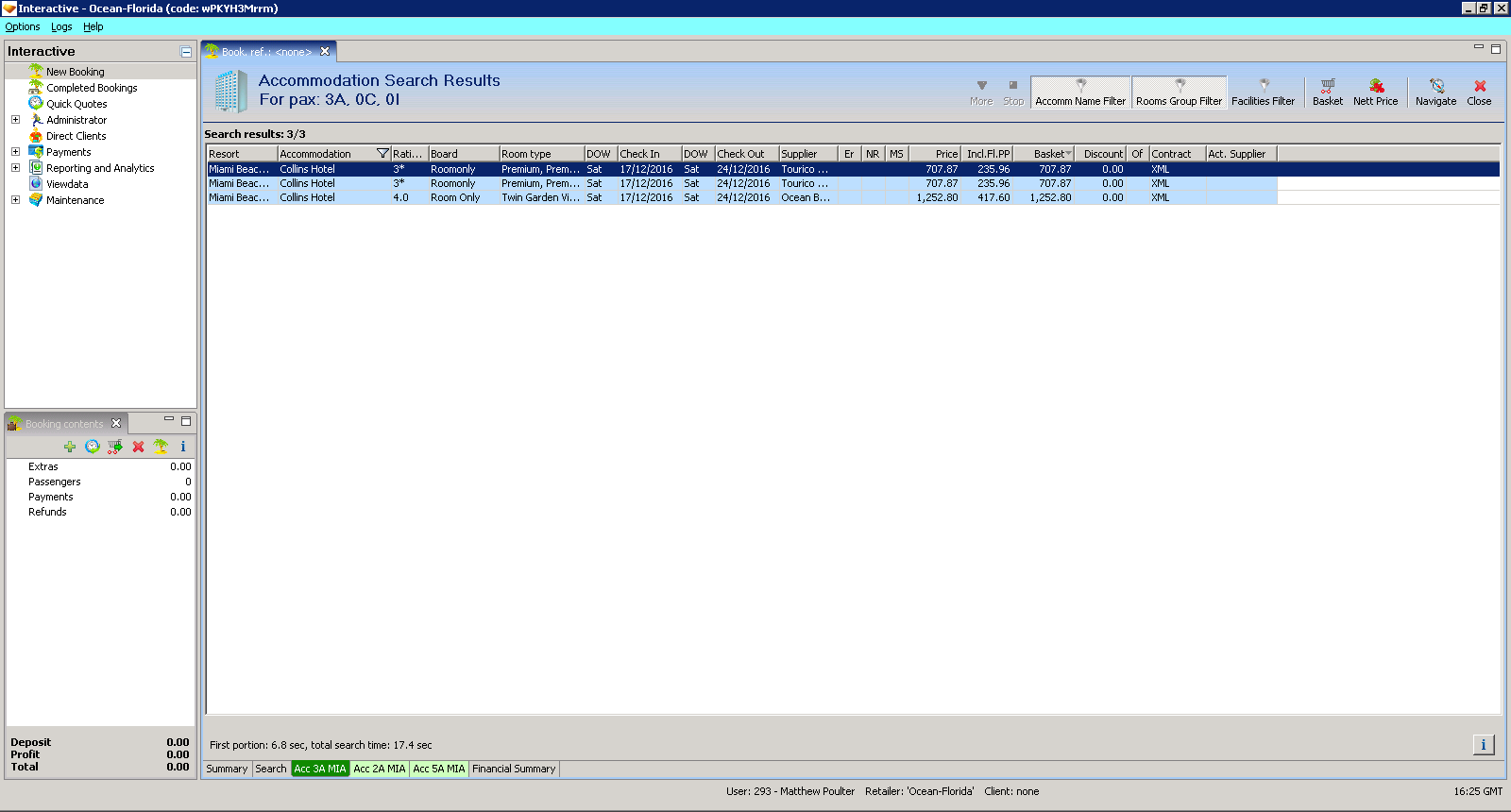This screenshot has height=812, width=1511.
Task: Sort by the Board column header
Action: tap(464, 154)
